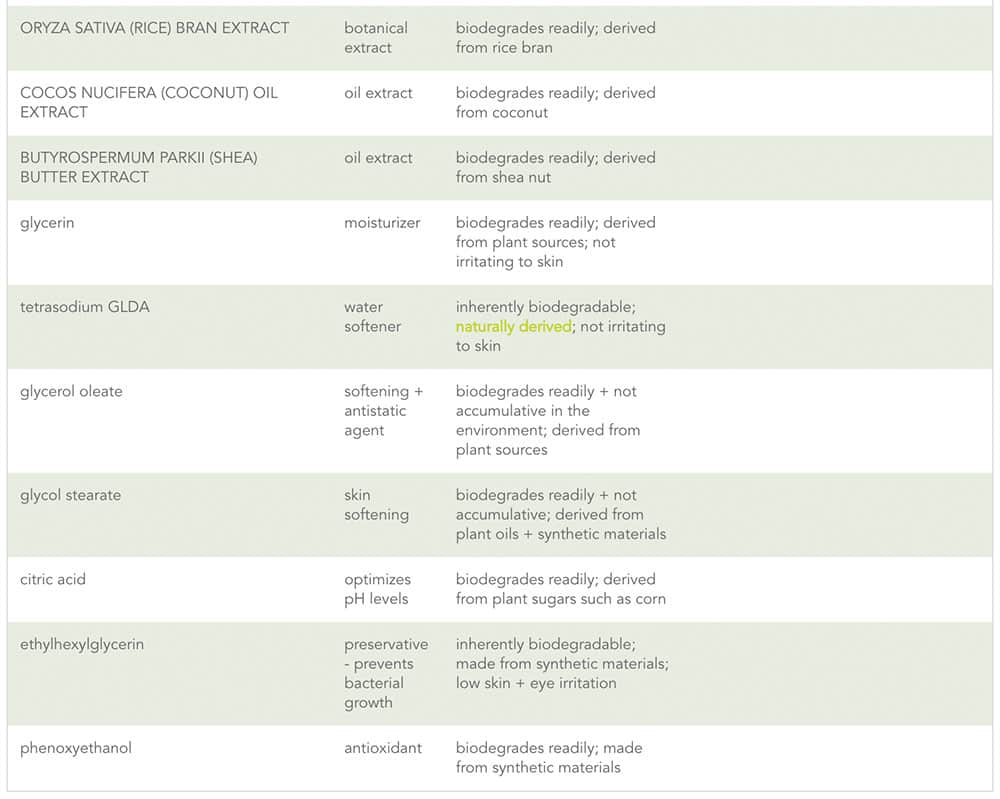Open the 'naturally derived' link
Image resolution: width=1000 pixels, height=799 pixels.
pos(513,326)
